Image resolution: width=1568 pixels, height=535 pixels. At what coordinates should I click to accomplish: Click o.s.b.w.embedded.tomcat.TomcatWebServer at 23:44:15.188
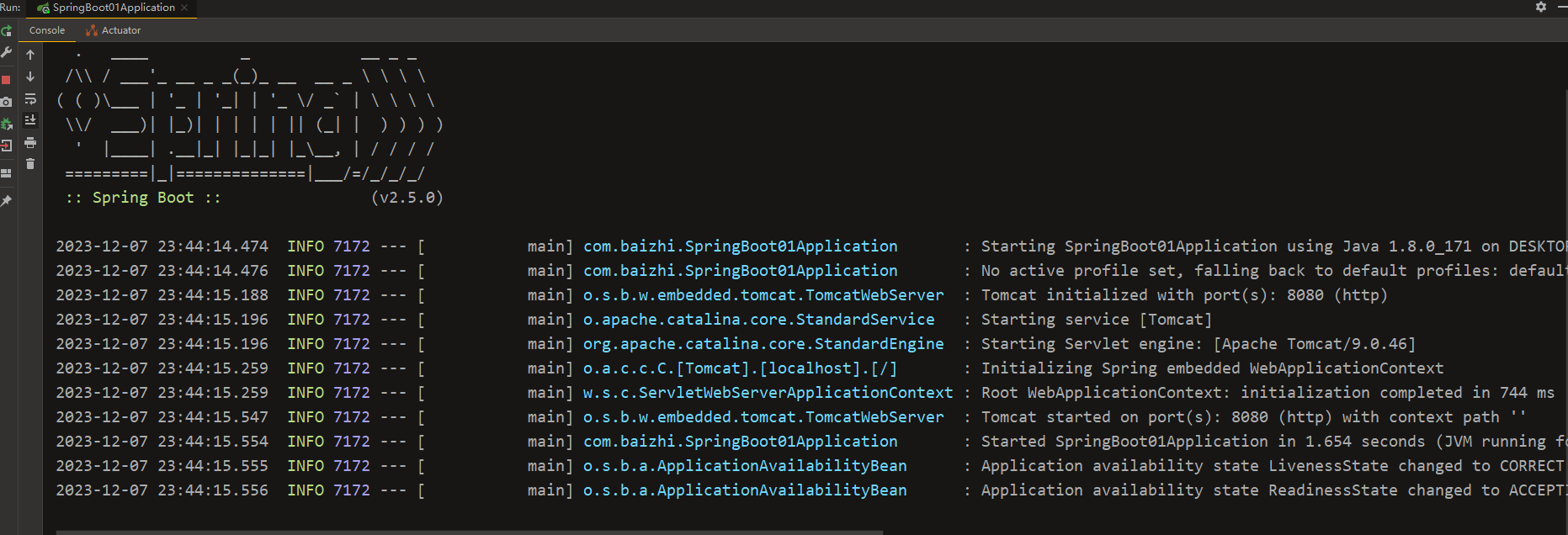[763, 295]
